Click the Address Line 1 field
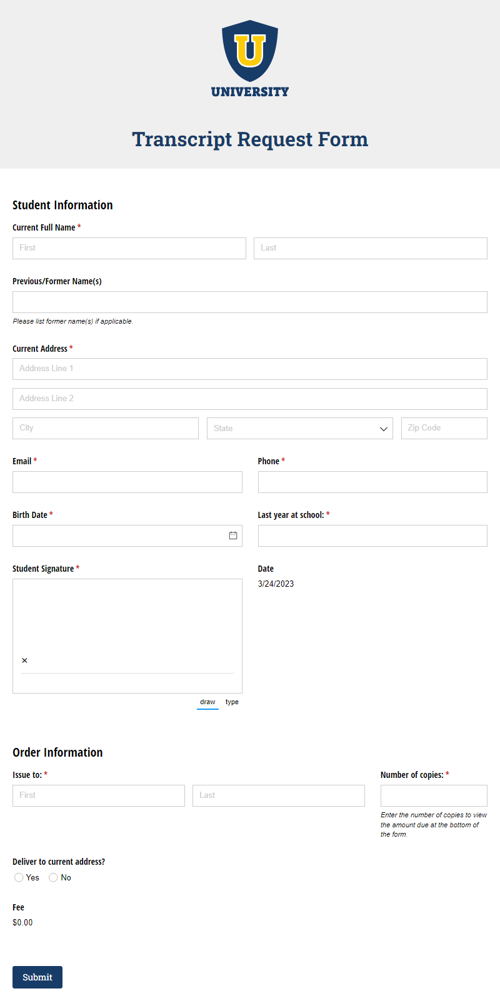The image size is (500, 1001). coord(250,369)
